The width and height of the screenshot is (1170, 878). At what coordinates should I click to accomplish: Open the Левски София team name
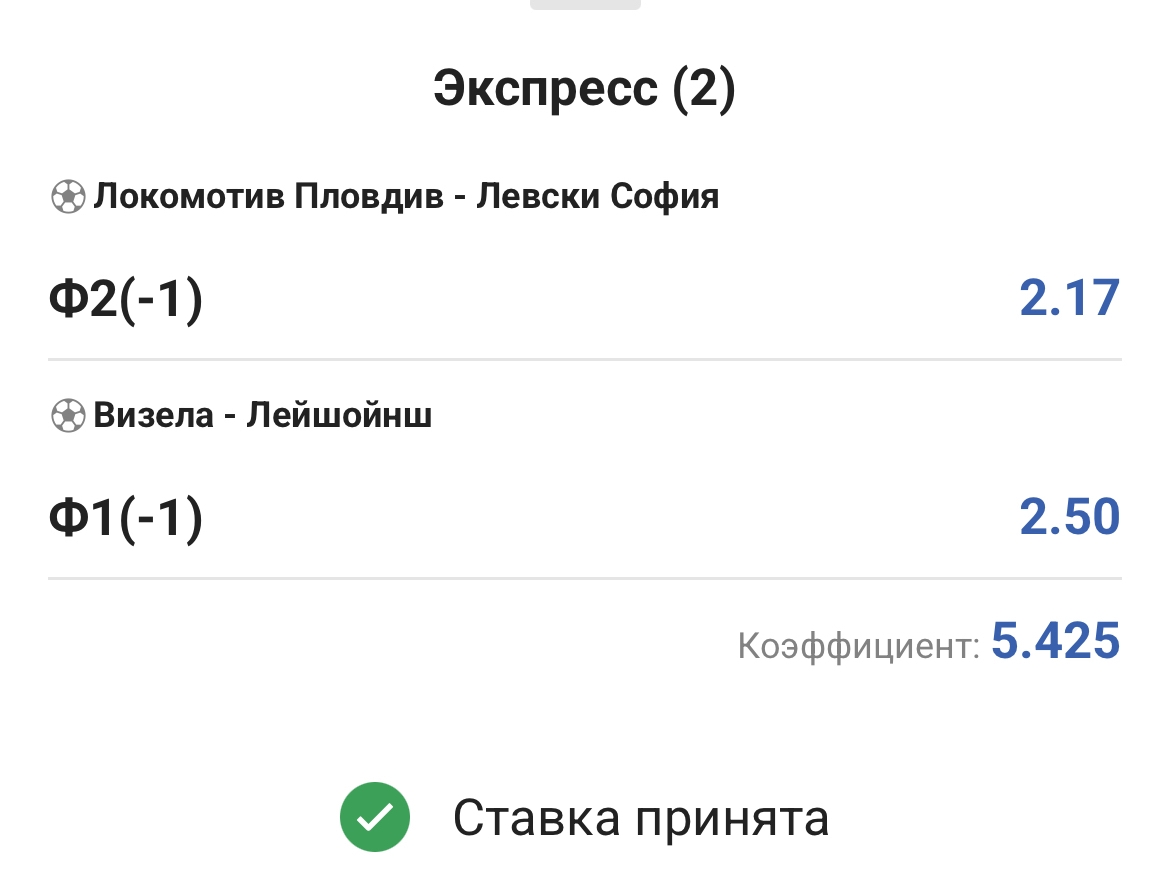click(x=597, y=197)
